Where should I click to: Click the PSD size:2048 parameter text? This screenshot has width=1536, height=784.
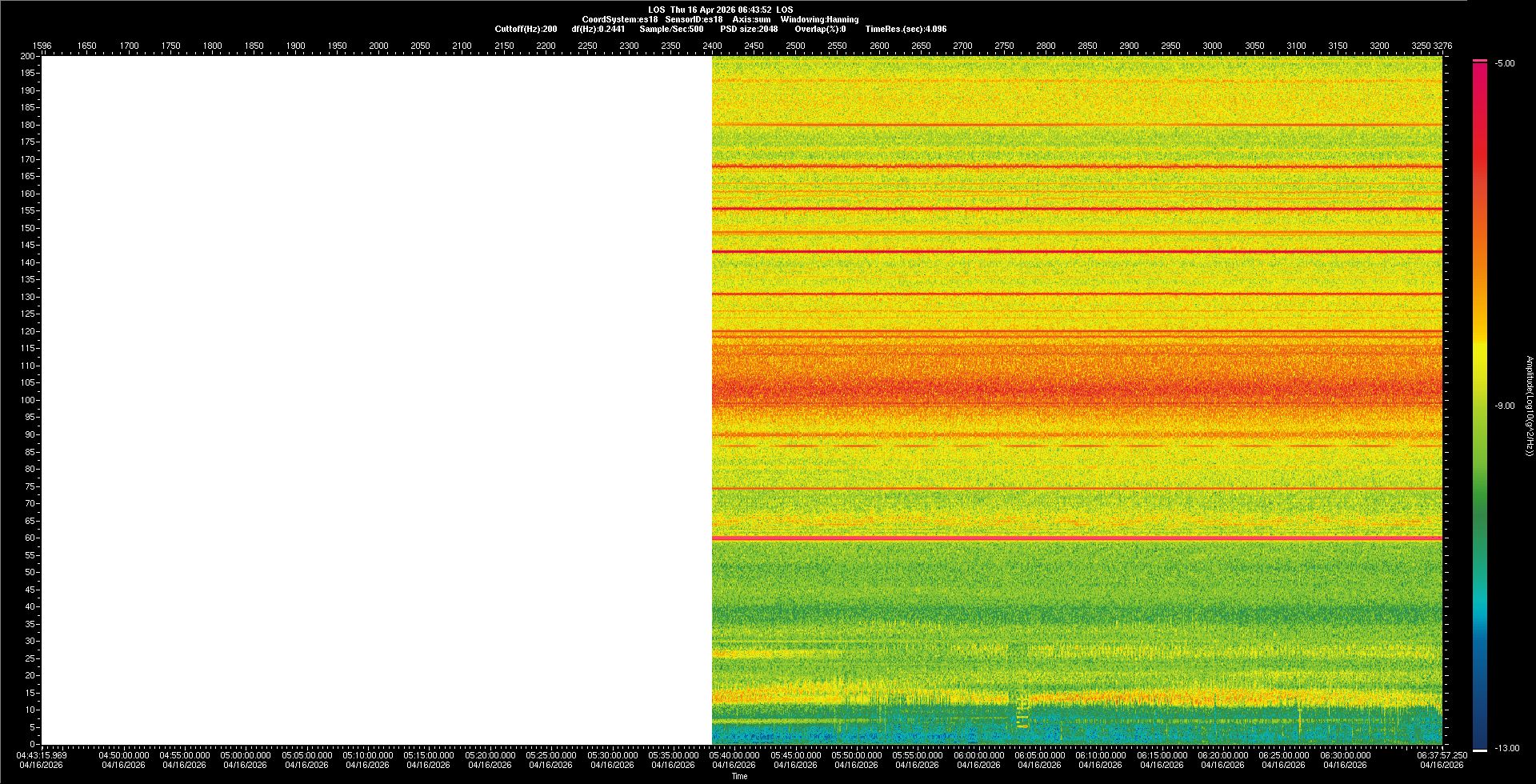pos(749,29)
